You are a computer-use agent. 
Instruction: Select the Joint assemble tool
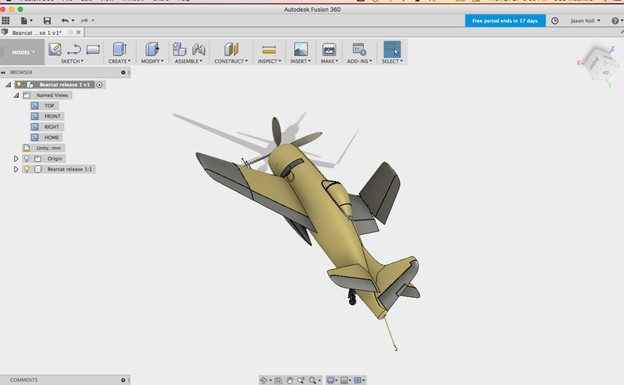(198, 49)
